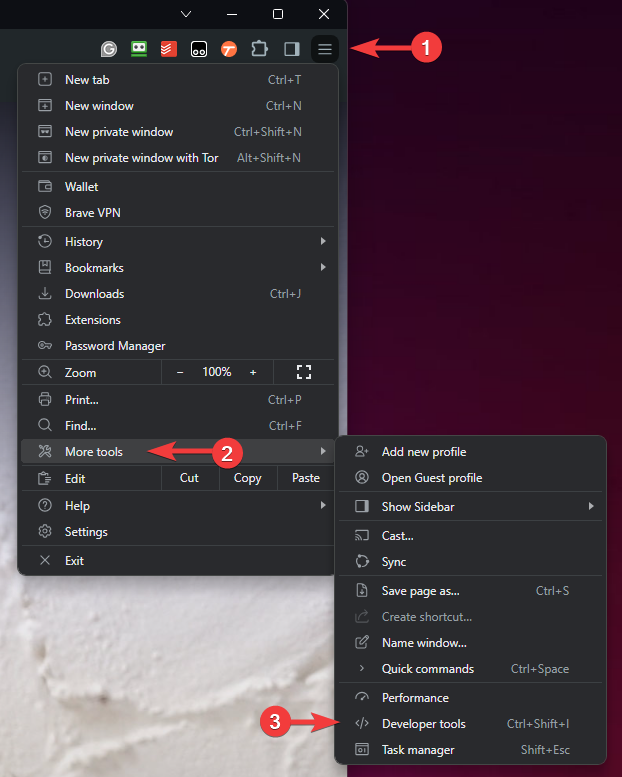Click the 100% zoom level value
The height and width of the screenshot is (777, 622).
(x=217, y=372)
